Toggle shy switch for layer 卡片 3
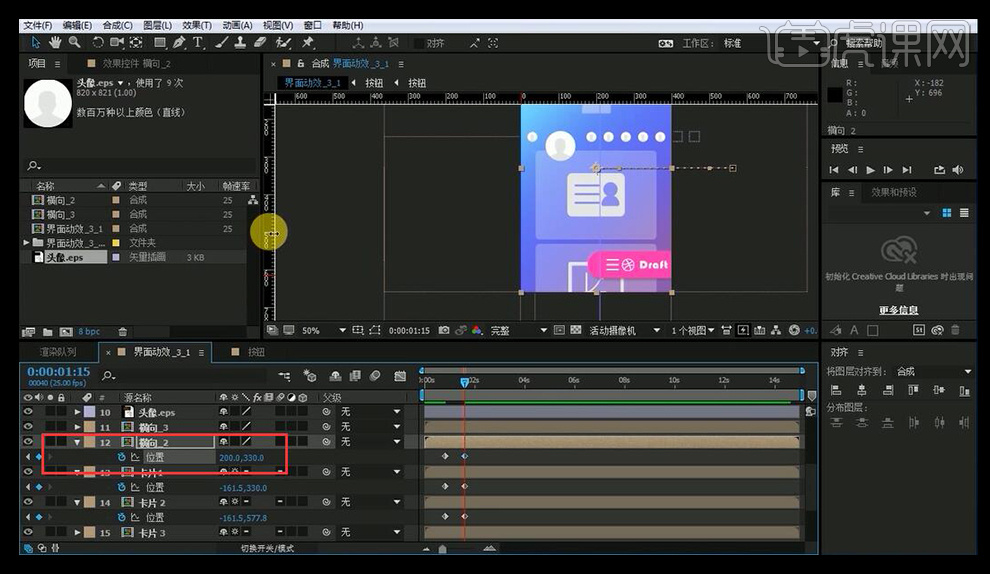The width and height of the screenshot is (990, 574). [223, 532]
